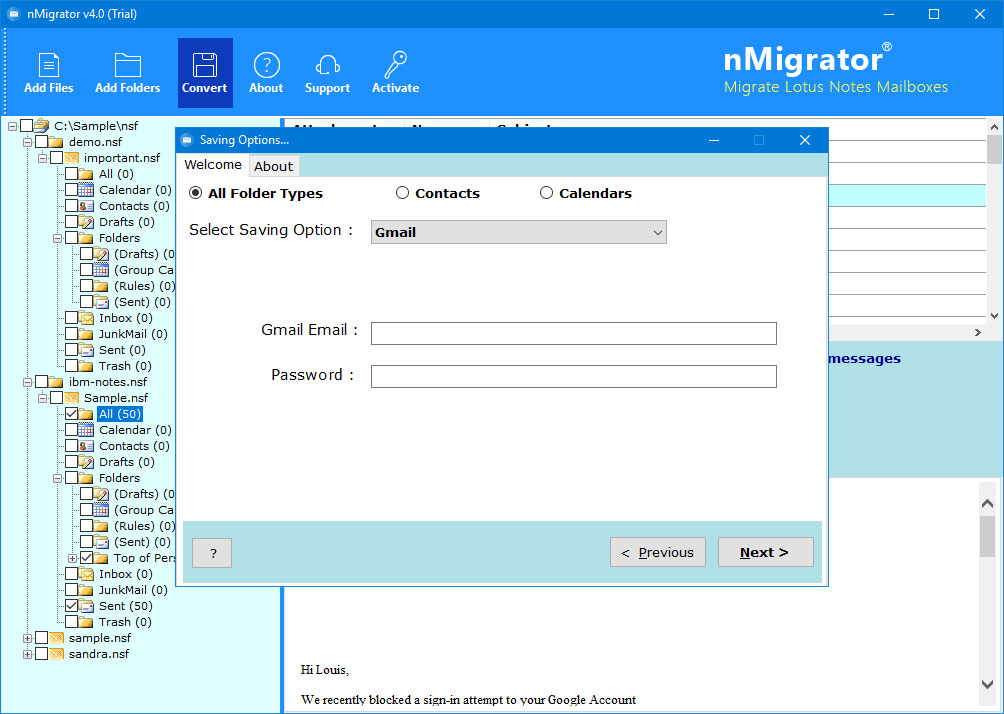Click the Saving Options dialog title icon
The width and height of the screenshot is (1004, 714).
tap(187, 140)
